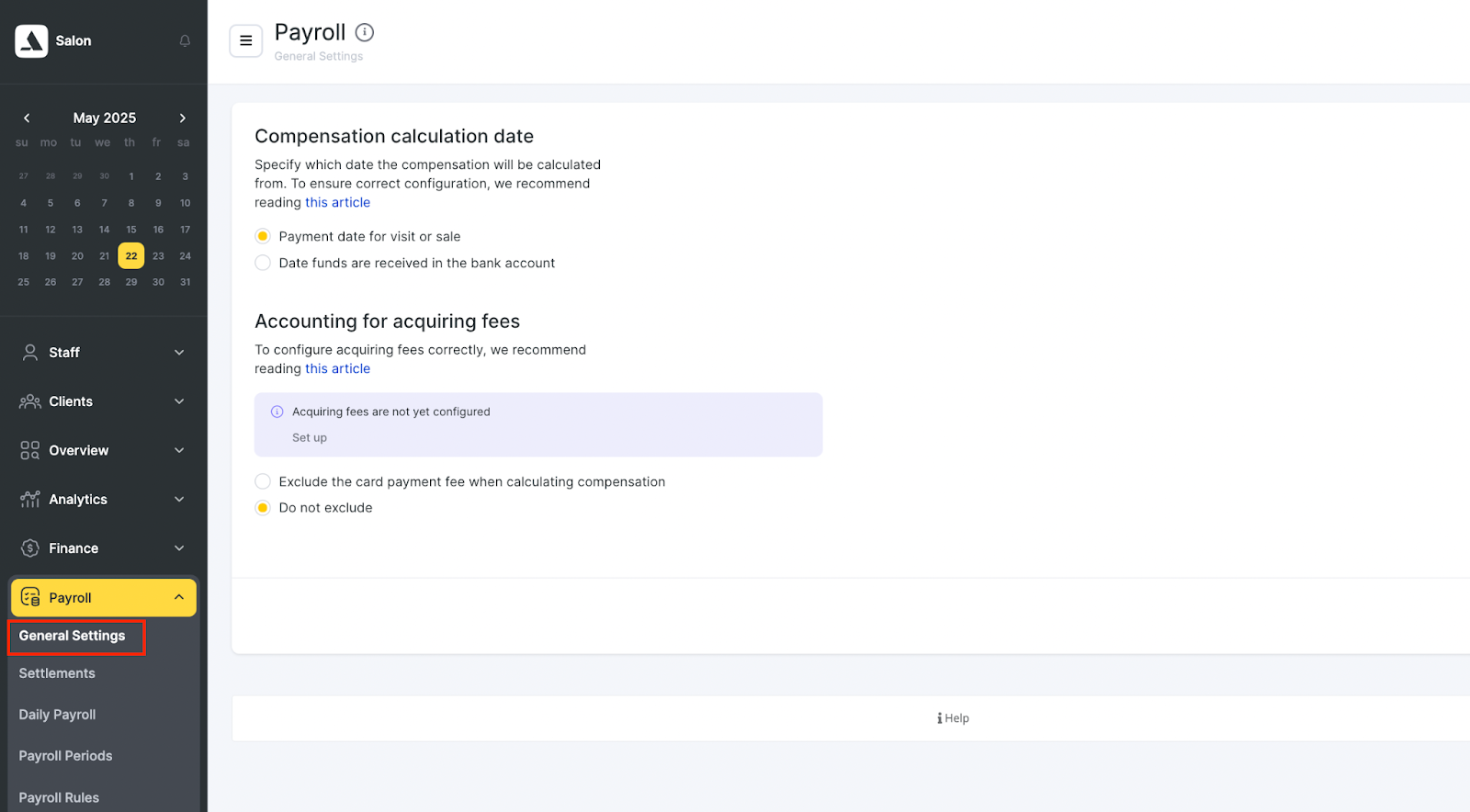1470x812 pixels.
Task: Open the Clients section label
Action: coord(71,401)
